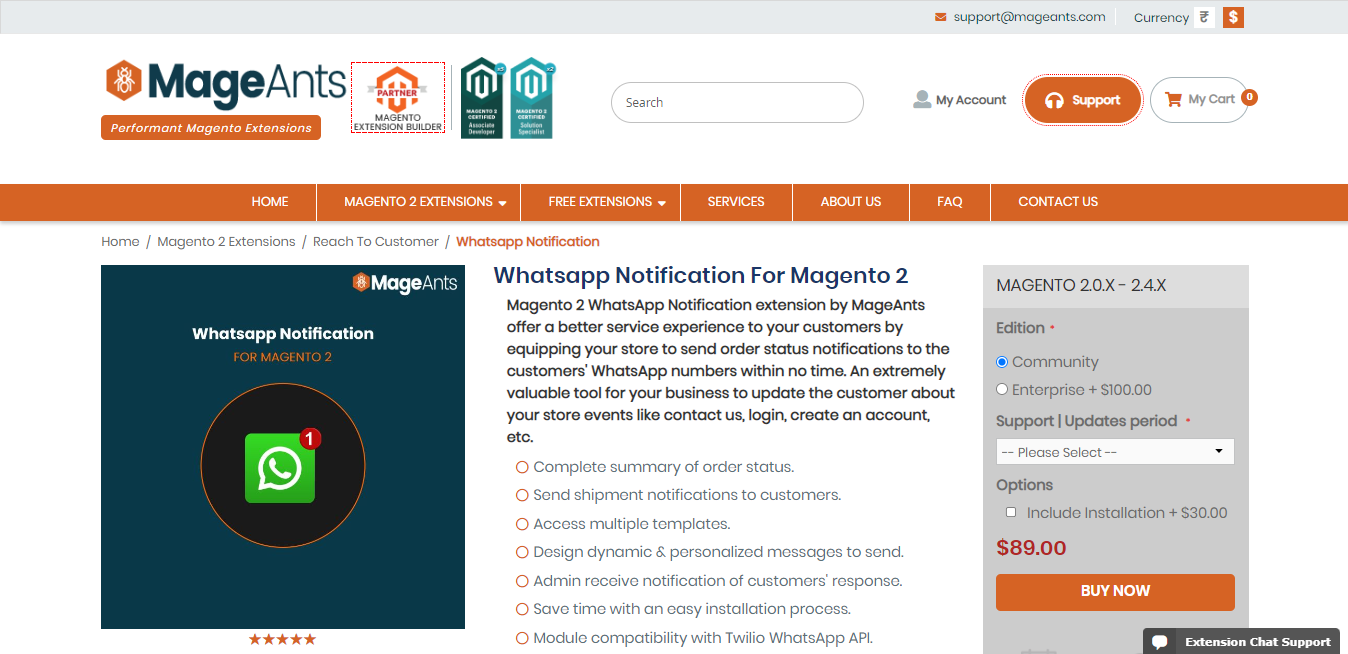Click 'Module compatibility with Twilio WhatsApp API.' bullet
The height and width of the screenshot is (654, 1348).
703,638
